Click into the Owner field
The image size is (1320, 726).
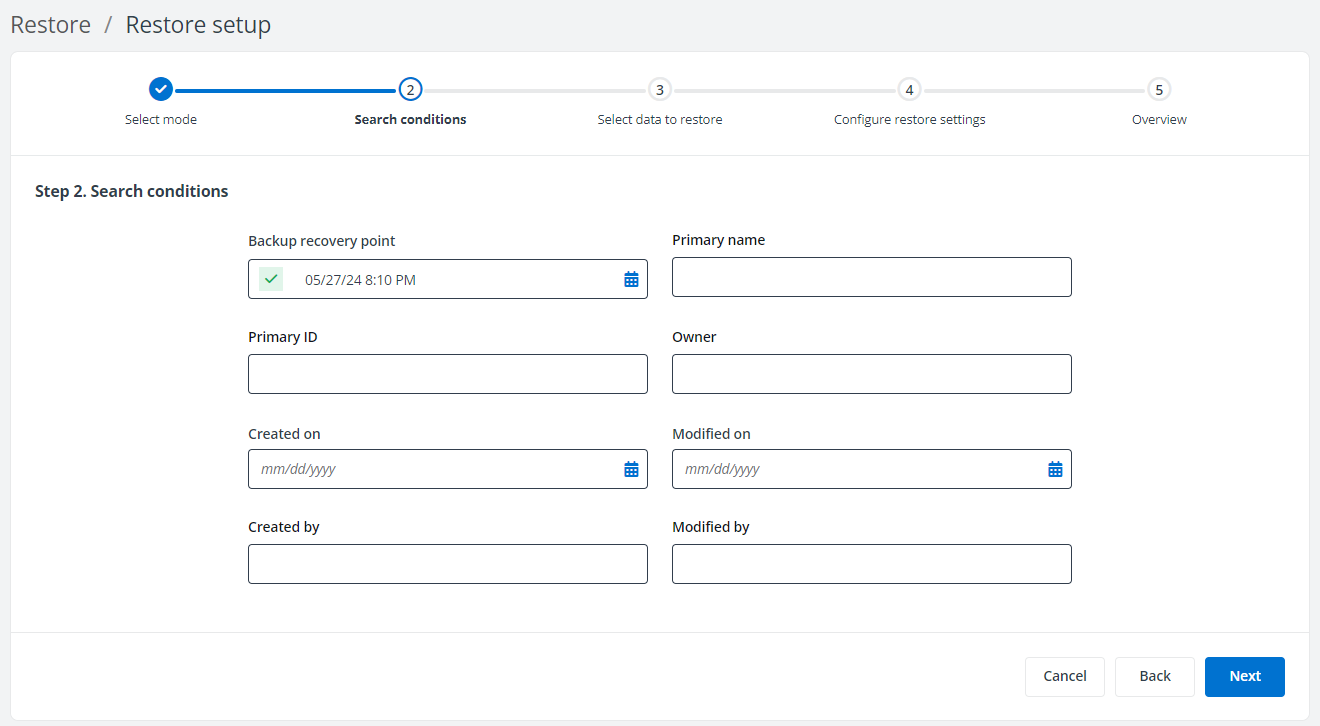click(871, 374)
